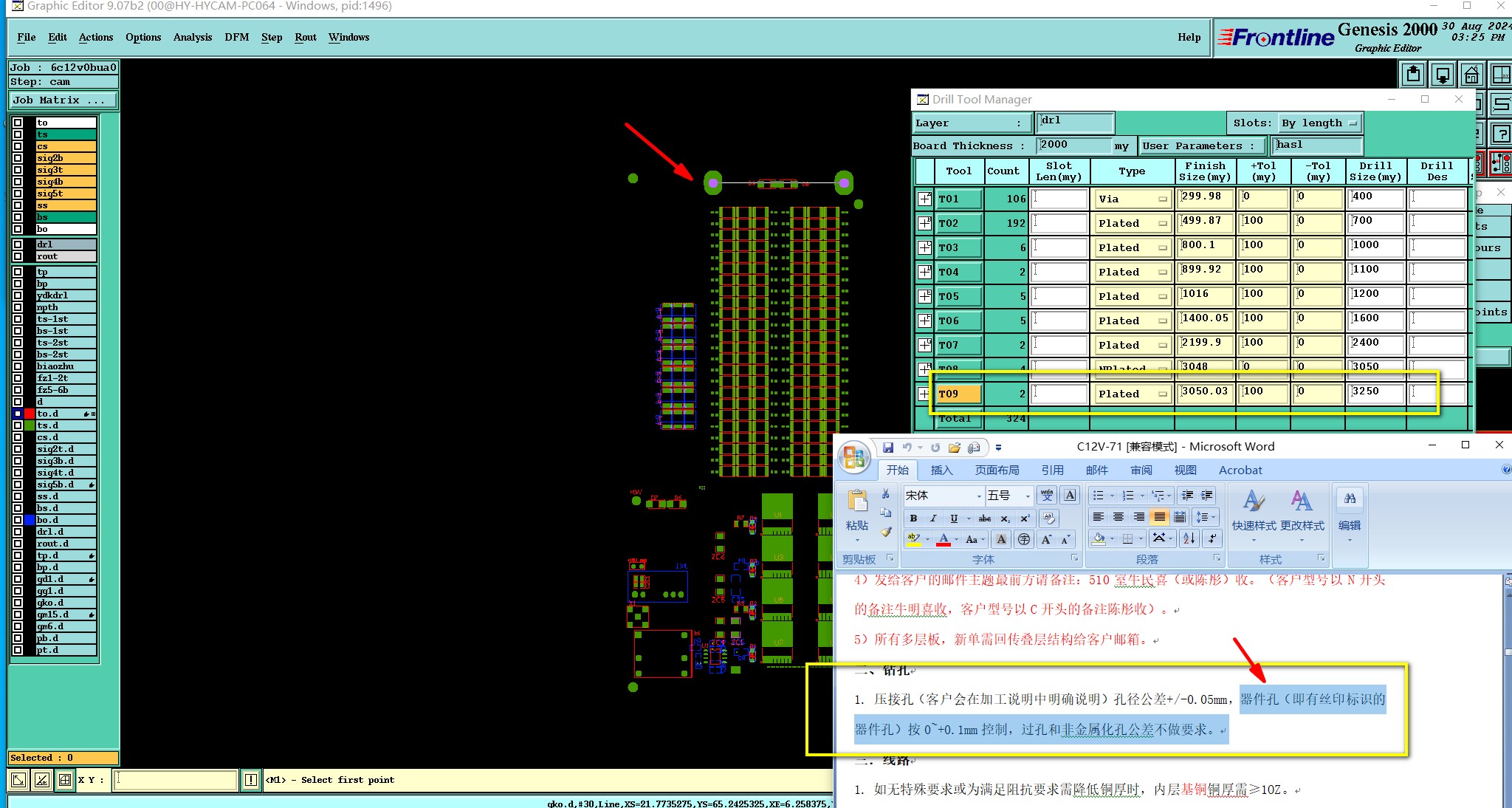
Task: Click the Undo icon in Word
Action: (907, 448)
